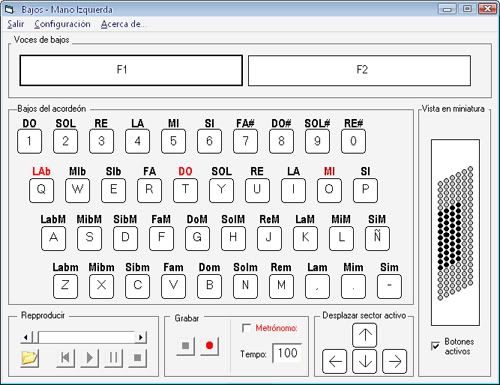Play MiM chord with key L
500x385 pixels.
(342, 238)
